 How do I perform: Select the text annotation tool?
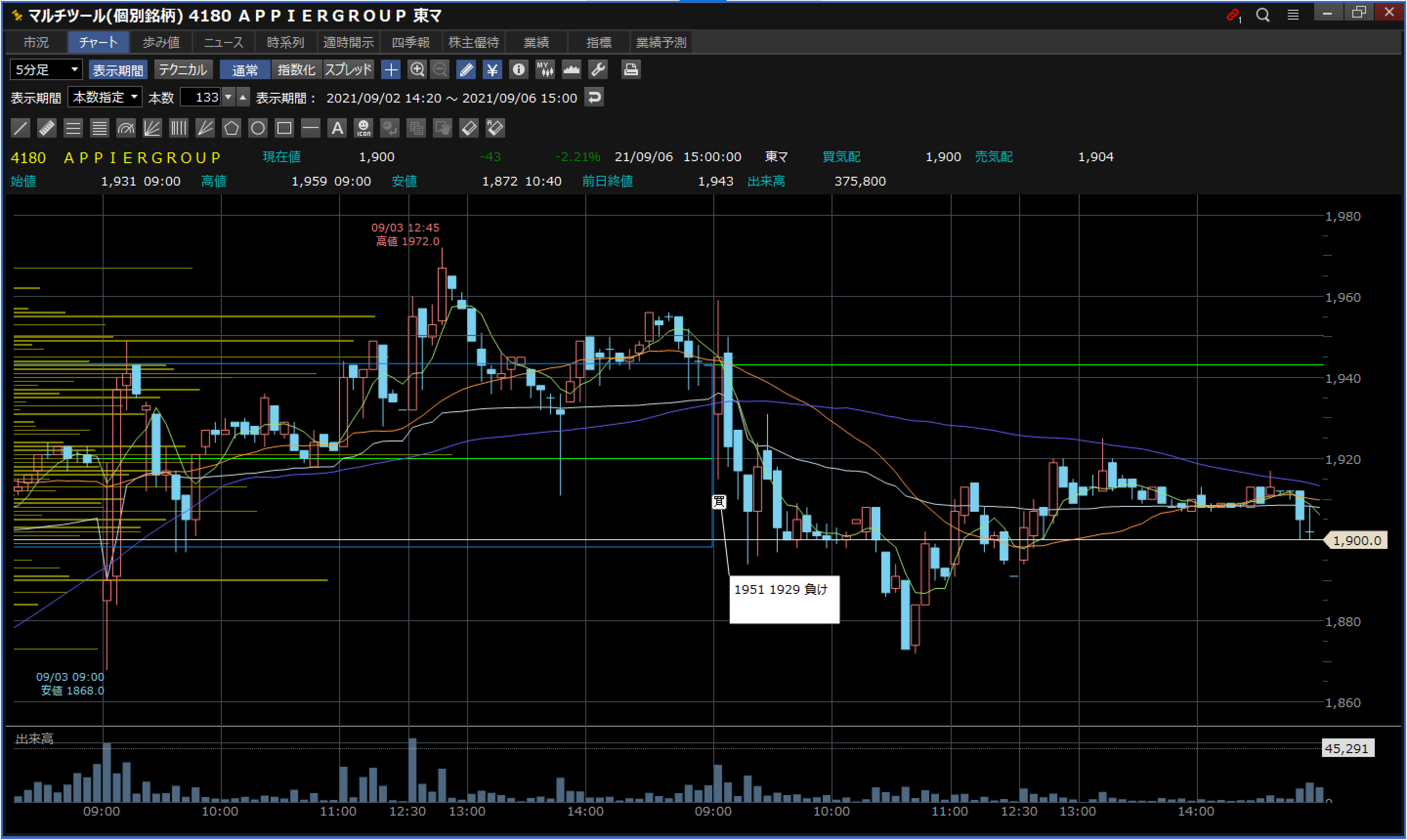tap(337, 128)
